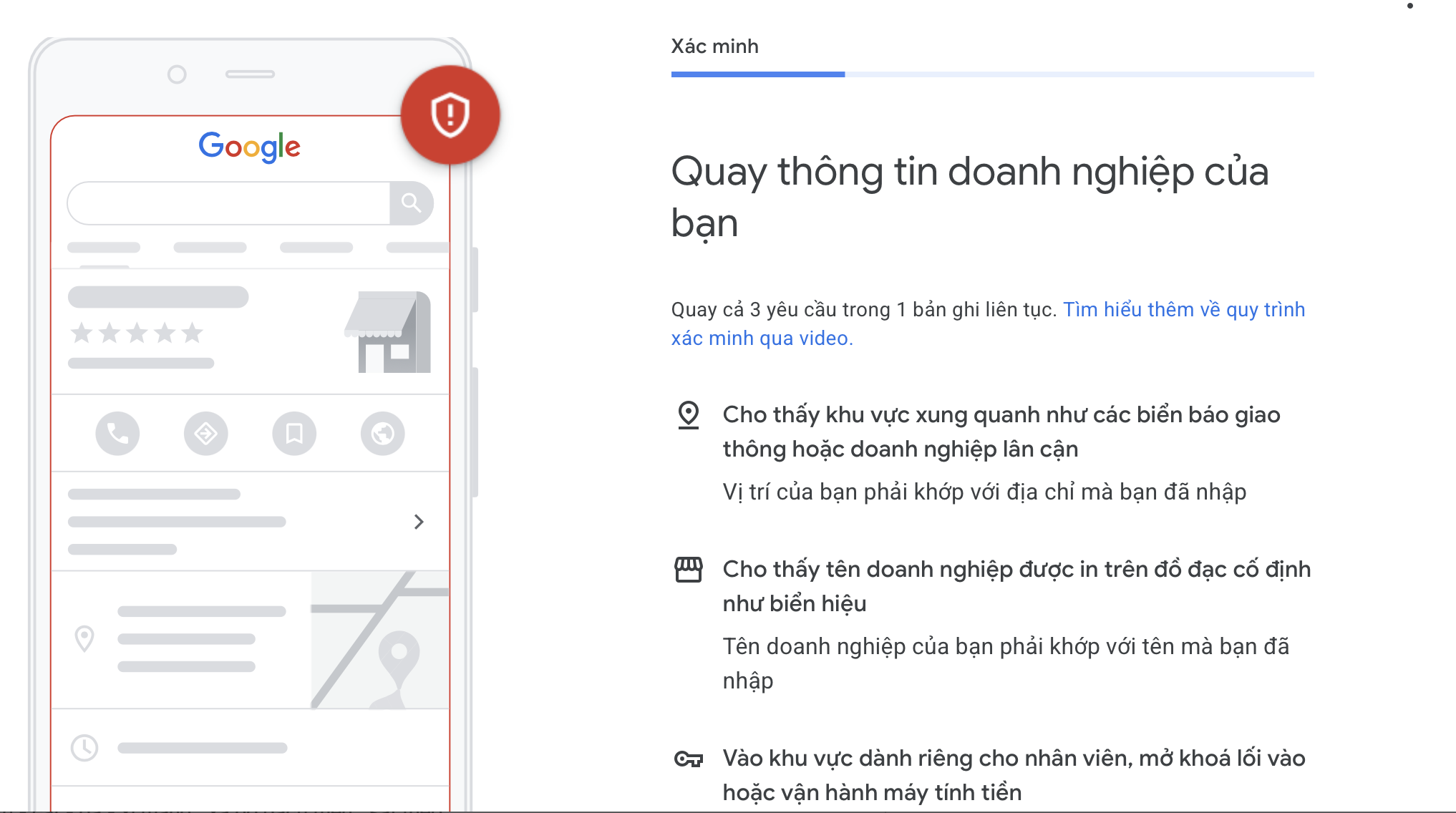1456x813 pixels.
Task: Click the bookmark save icon in mockup
Action: (x=294, y=433)
